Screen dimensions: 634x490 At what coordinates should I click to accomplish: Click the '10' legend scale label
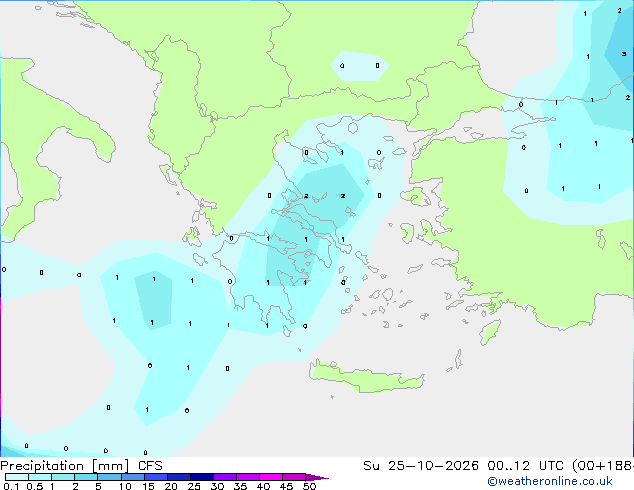coord(125,486)
